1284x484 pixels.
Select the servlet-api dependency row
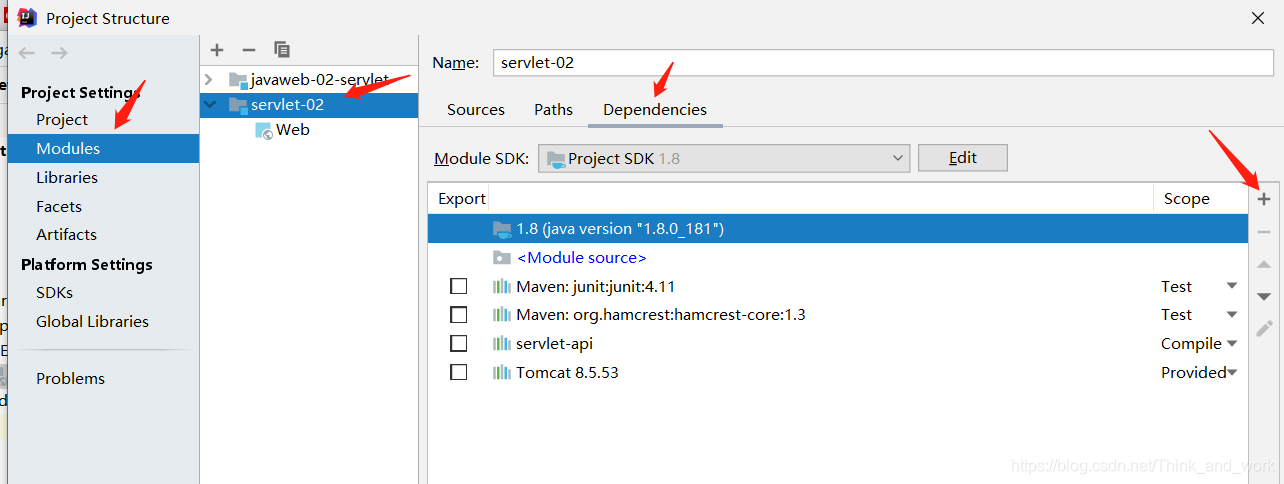click(838, 343)
